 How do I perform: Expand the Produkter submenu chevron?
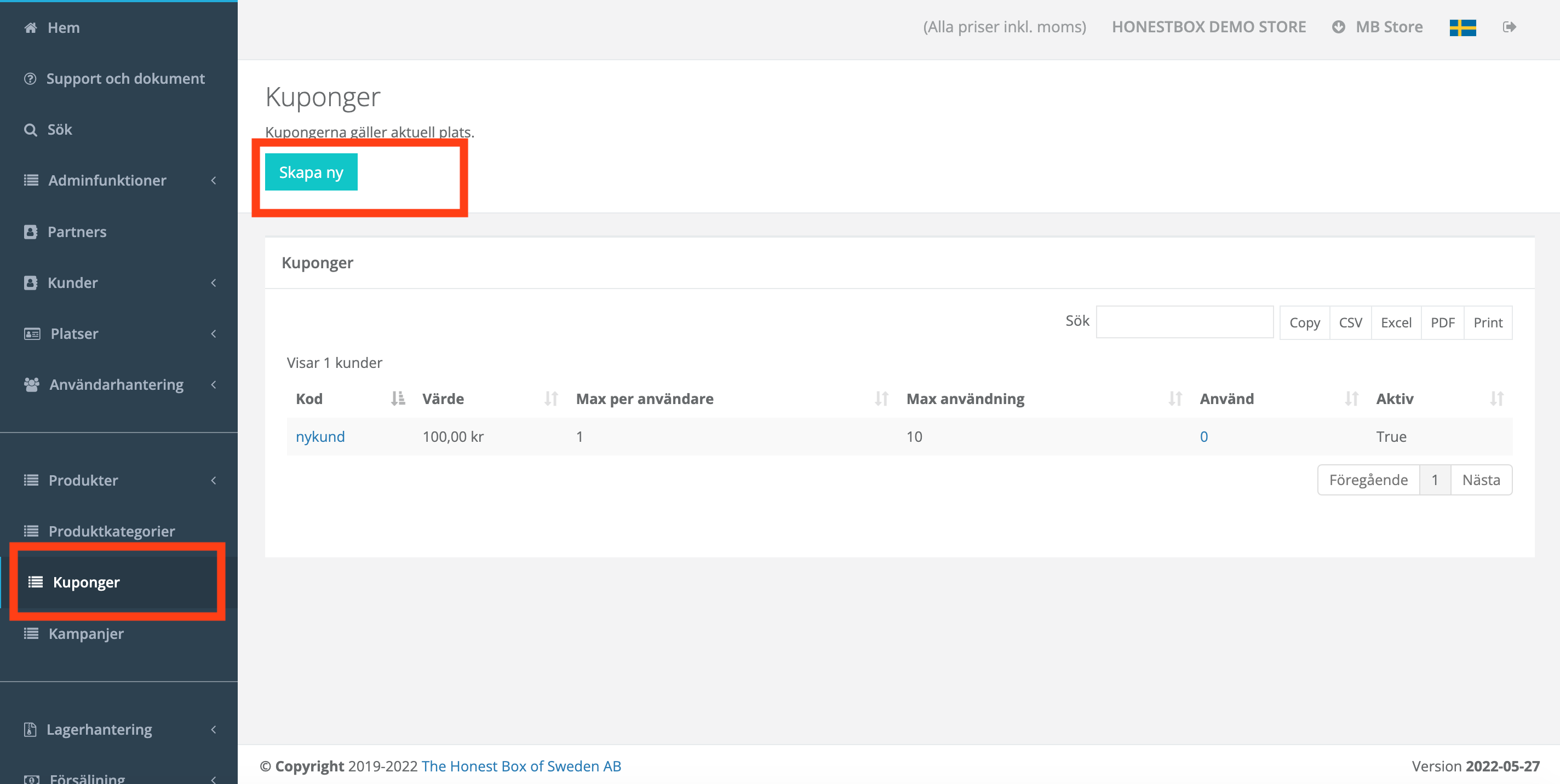(x=213, y=480)
